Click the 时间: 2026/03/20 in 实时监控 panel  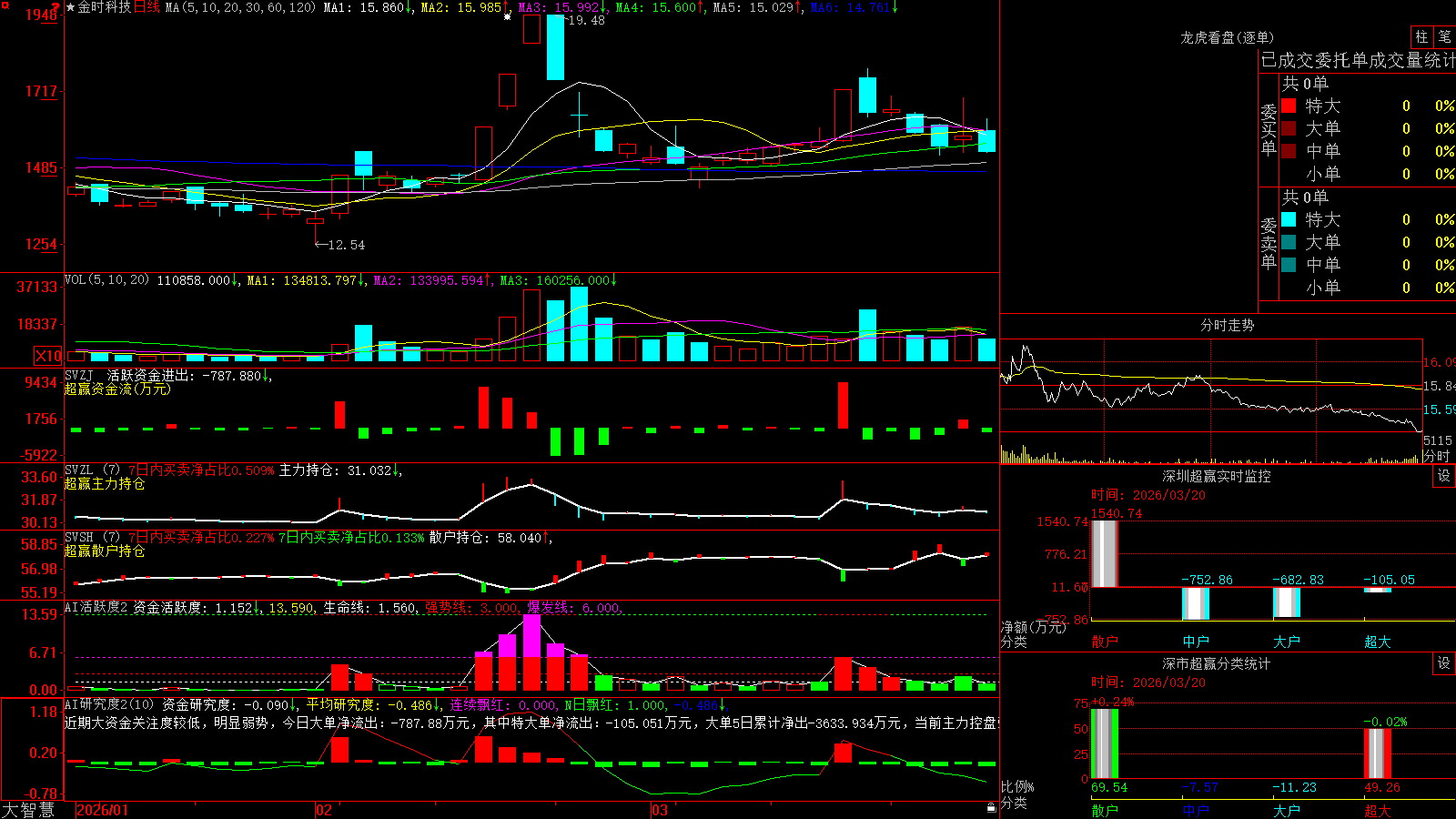[1148, 495]
